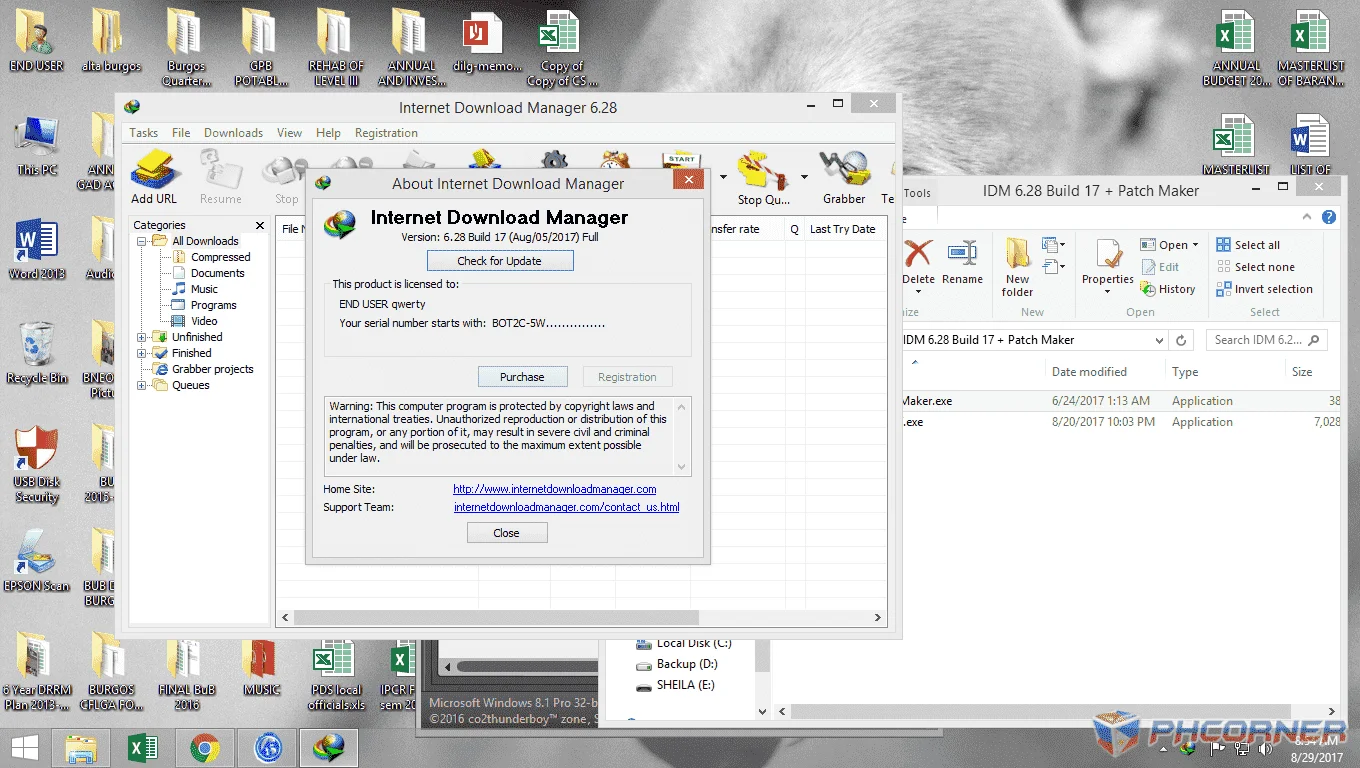Open the File menu in IDM
This screenshot has width=1360, height=768.
pos(181,133)
